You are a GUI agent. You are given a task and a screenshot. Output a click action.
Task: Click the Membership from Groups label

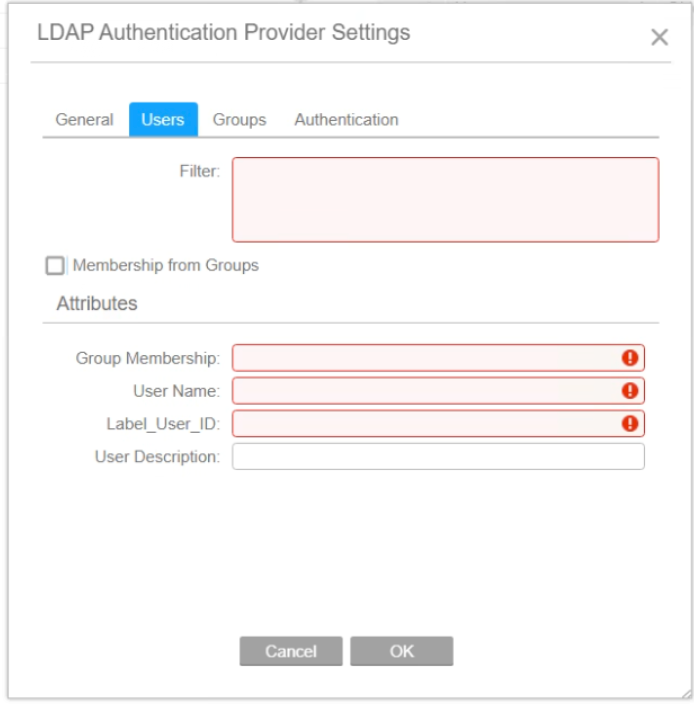pyautogui.click(x=166, y=265)
